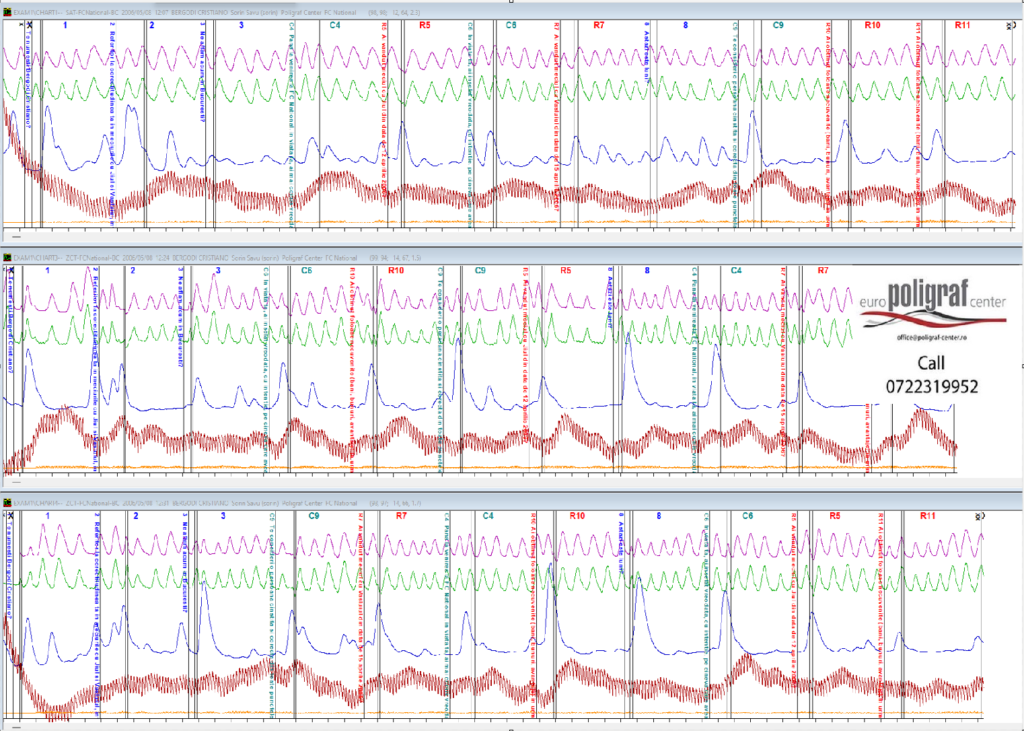1024x731 pixels.
Task: Select question 1 marker in the SAT chart
Action: click(65, 25)
